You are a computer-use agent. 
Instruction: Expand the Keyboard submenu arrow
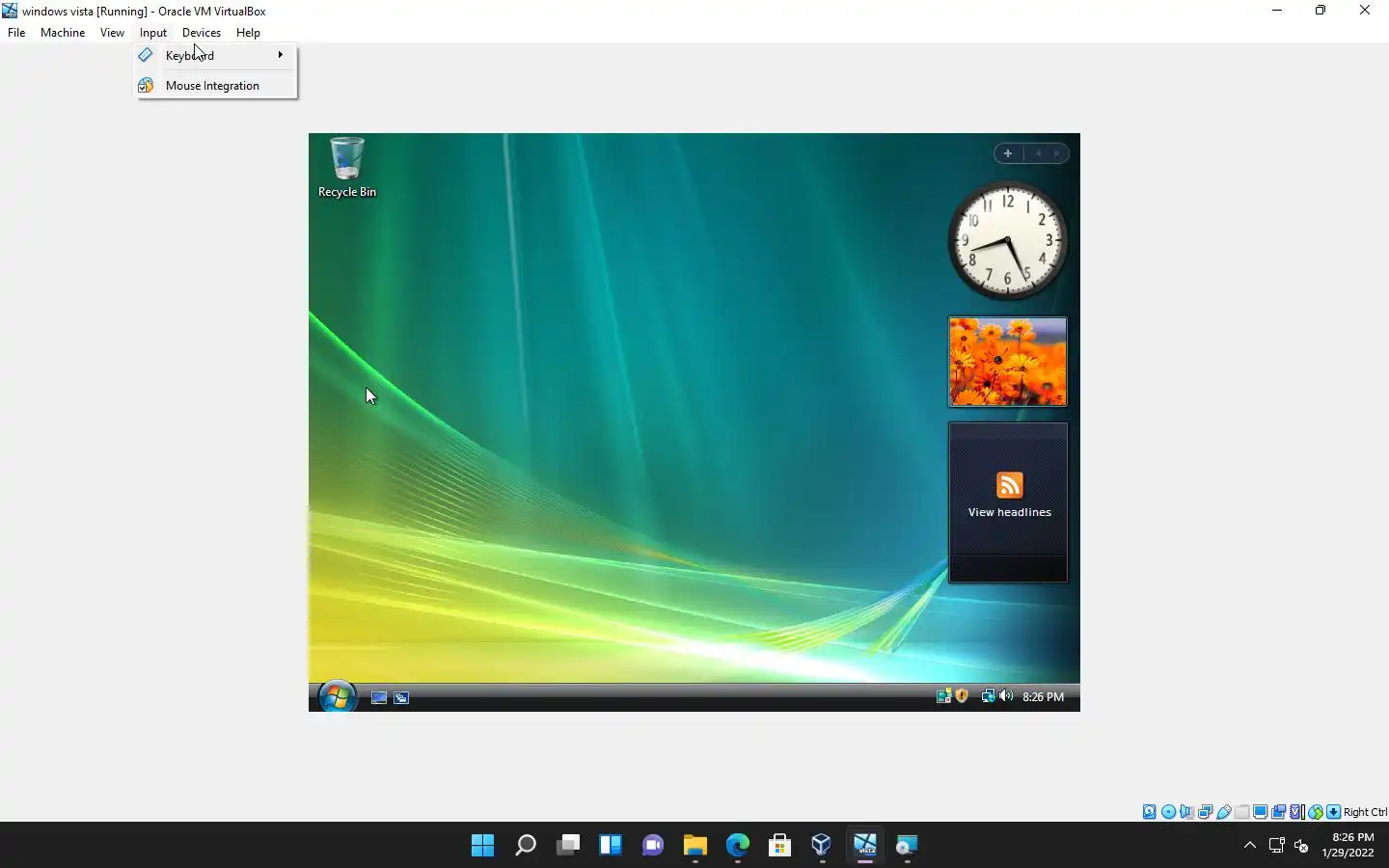(281, 55)
